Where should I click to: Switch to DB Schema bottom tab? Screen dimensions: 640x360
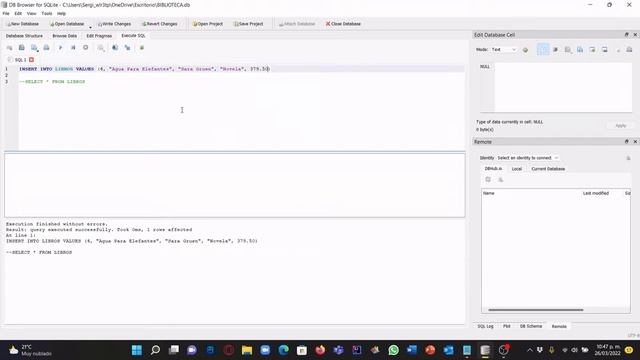pyautogui.click(x=531, y=326)
